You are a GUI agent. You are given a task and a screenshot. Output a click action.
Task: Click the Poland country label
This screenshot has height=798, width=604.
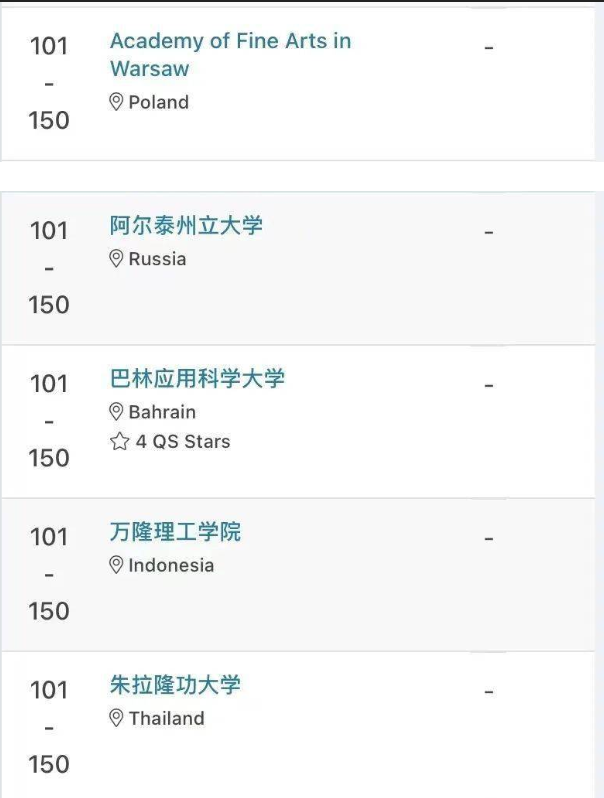pyautogui.click(x=159, y=102)
